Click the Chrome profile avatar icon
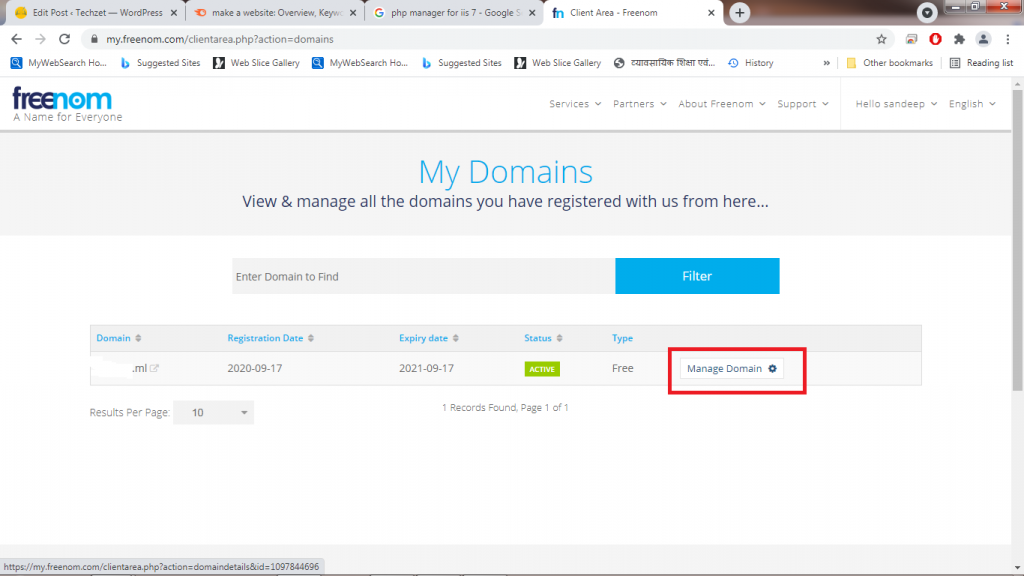The image size is (1024, 576). coord(983,39)
